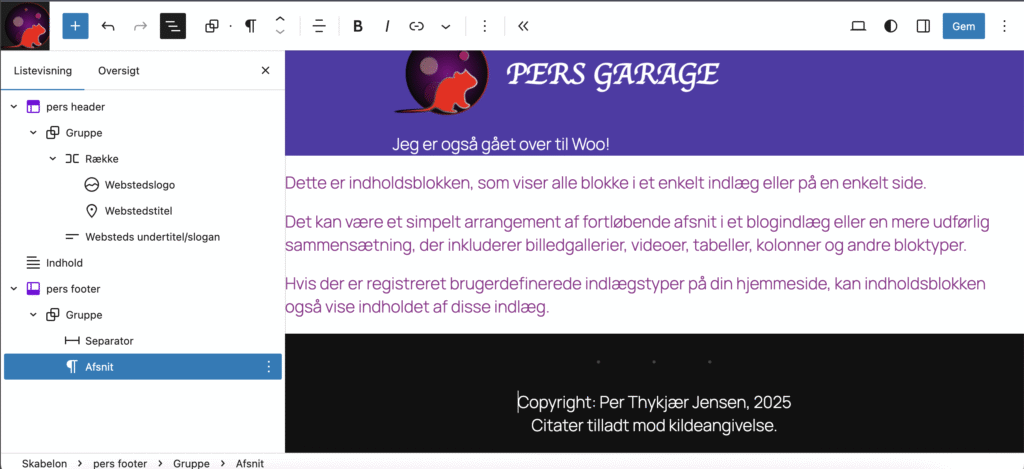Collapse the block toolbar with double chevron
Viewport: 1024px width, 469px height.
pos(523,26)
